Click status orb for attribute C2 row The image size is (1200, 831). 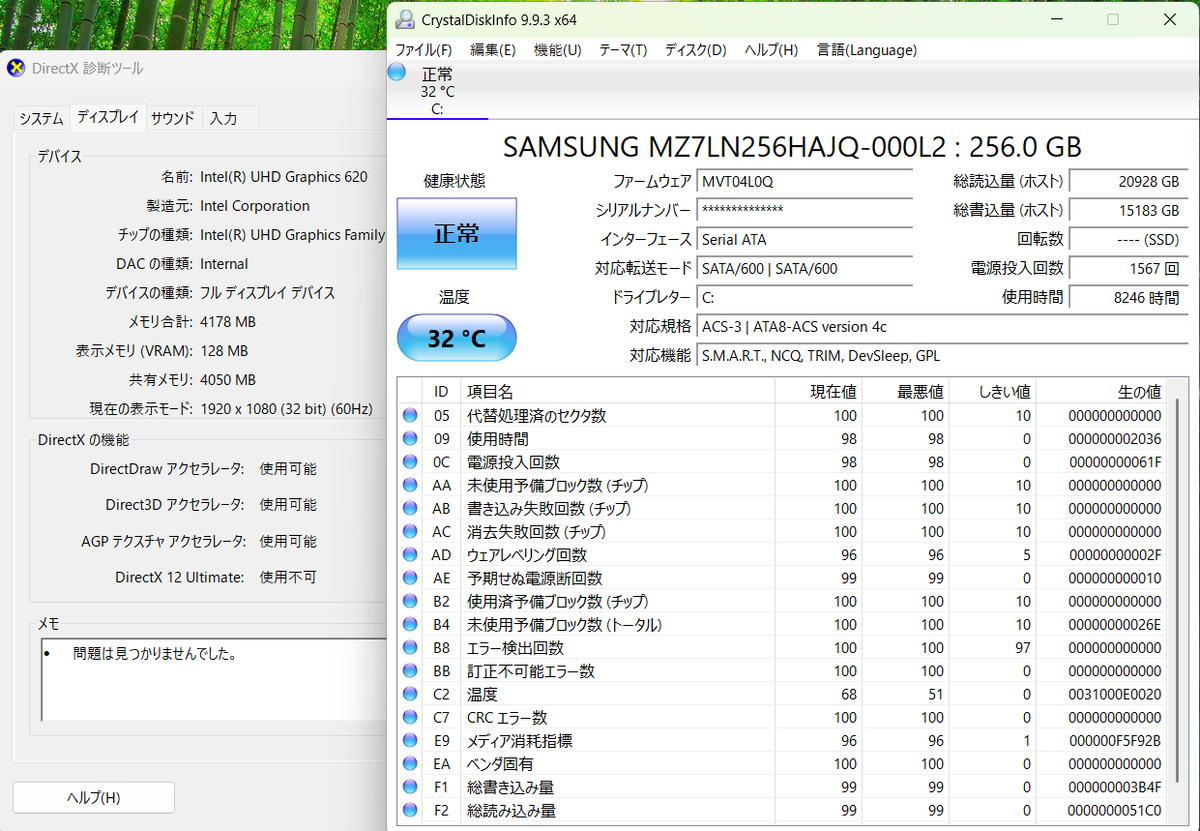[410, 694]
